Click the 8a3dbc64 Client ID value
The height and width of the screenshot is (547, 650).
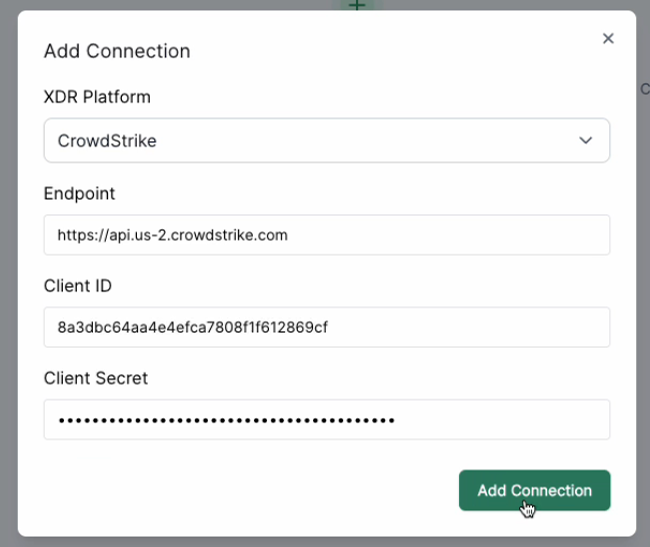193,328
